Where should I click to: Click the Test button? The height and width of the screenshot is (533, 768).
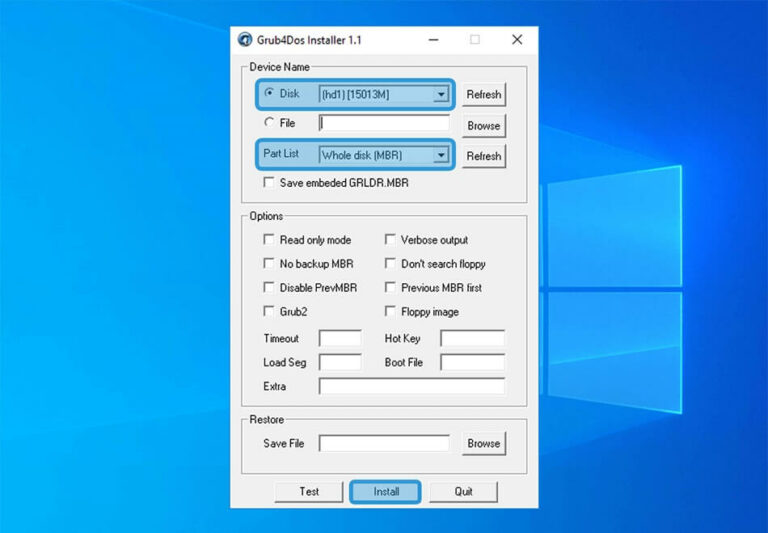[309, 491]
